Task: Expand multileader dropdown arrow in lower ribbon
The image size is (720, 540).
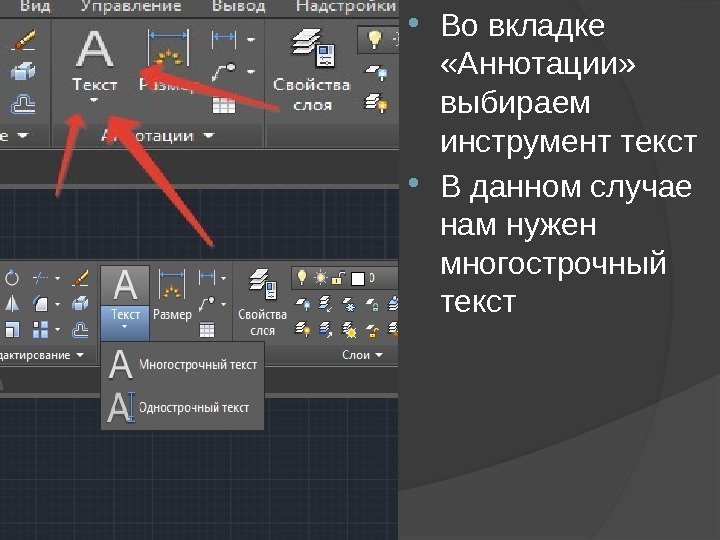Action: click(x=223, y=304)
